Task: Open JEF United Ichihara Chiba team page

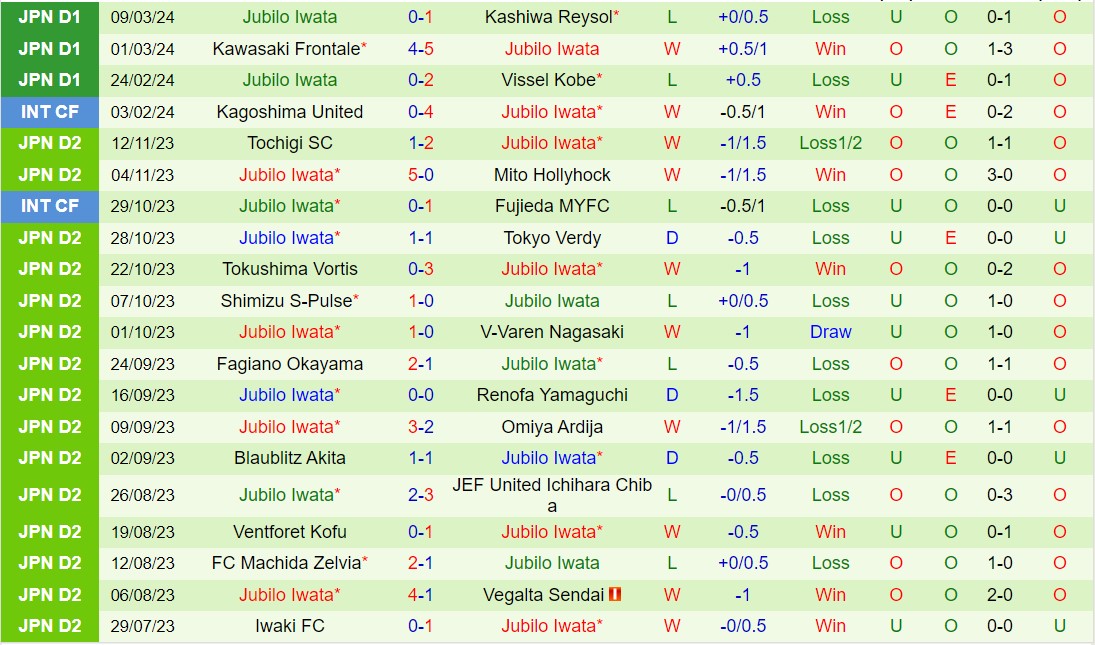Action: (552, 494)
